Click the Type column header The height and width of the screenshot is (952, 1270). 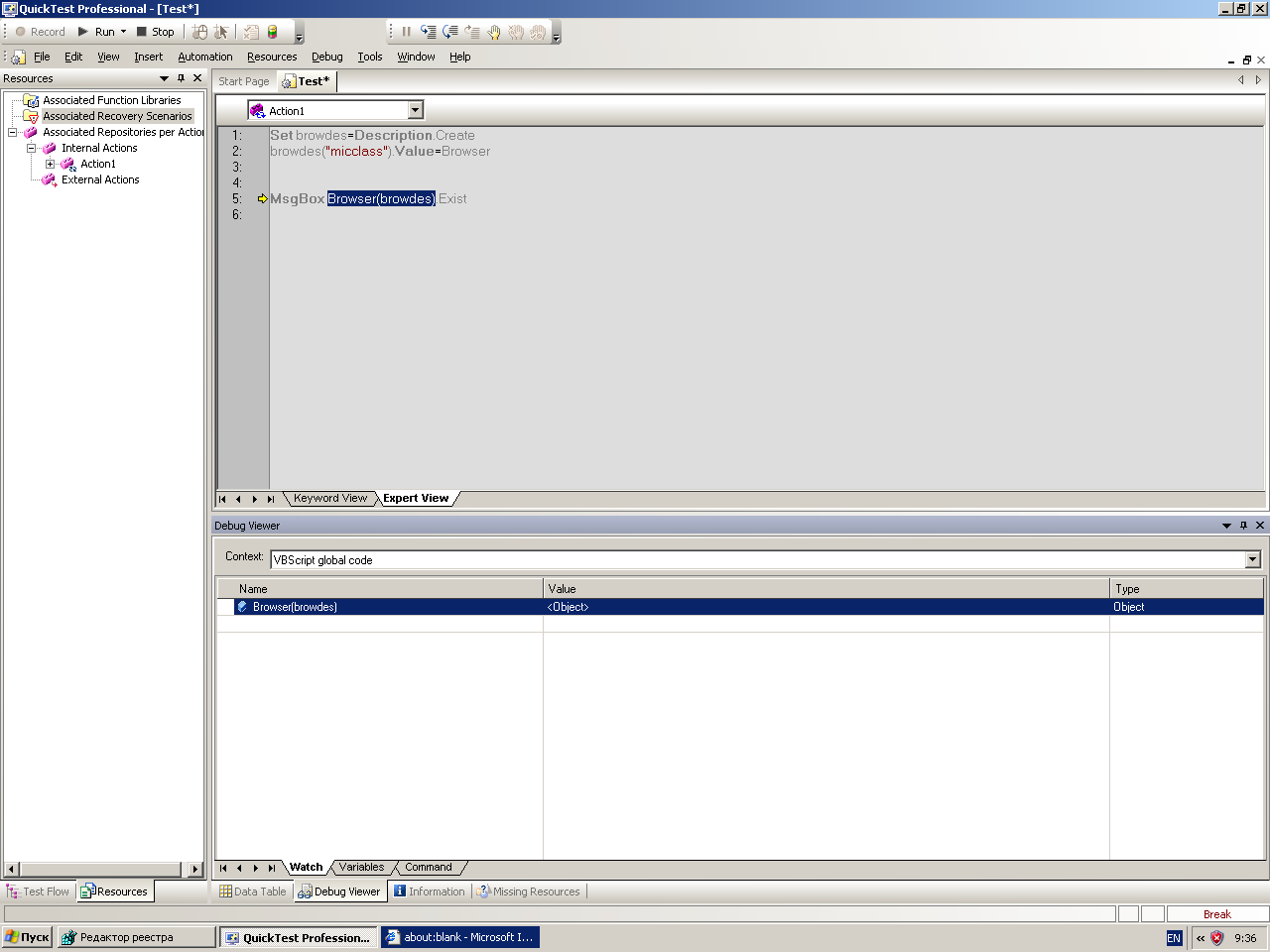point(1187,588)
